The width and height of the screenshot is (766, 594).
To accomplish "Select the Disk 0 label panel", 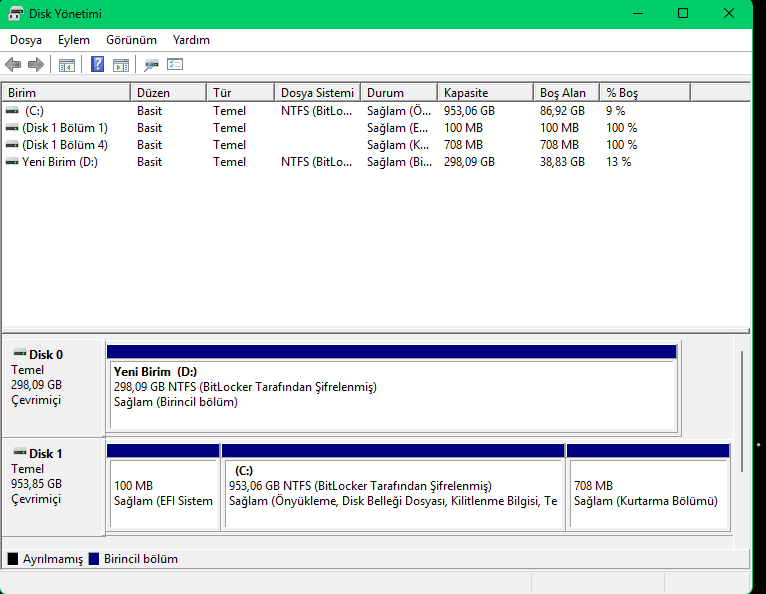I will click(x=53, y=388).
